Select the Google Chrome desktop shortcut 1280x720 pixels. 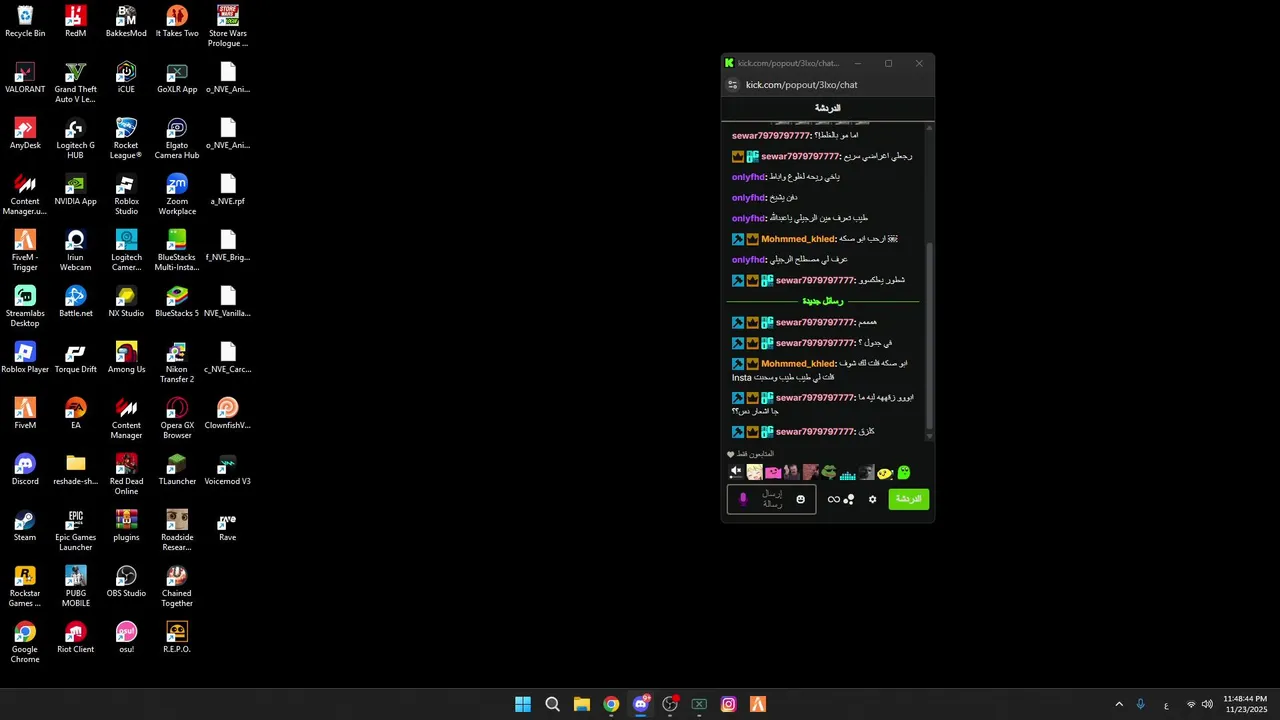[x=25, y=642]
